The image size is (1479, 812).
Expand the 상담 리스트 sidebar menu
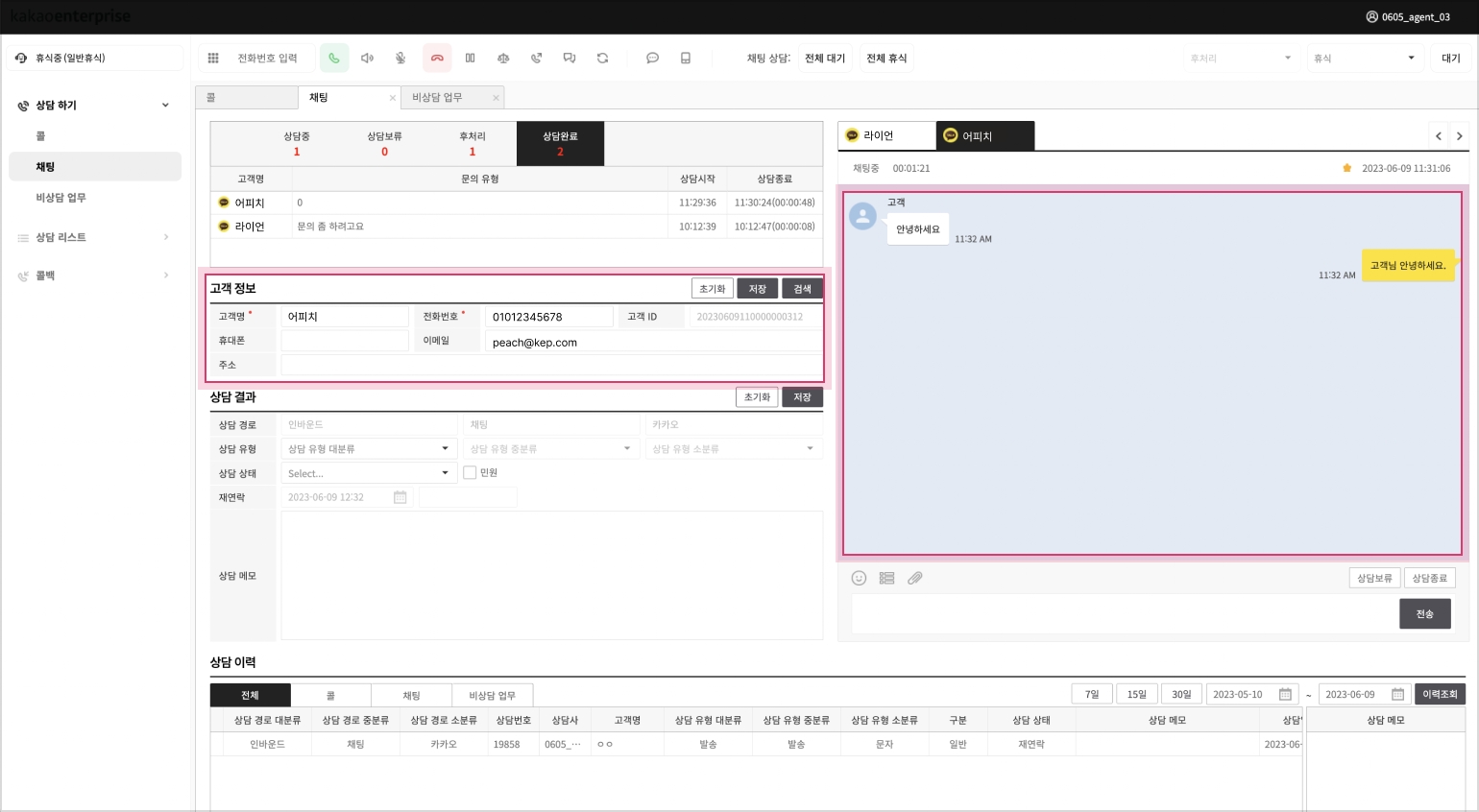tap(93, 237)
